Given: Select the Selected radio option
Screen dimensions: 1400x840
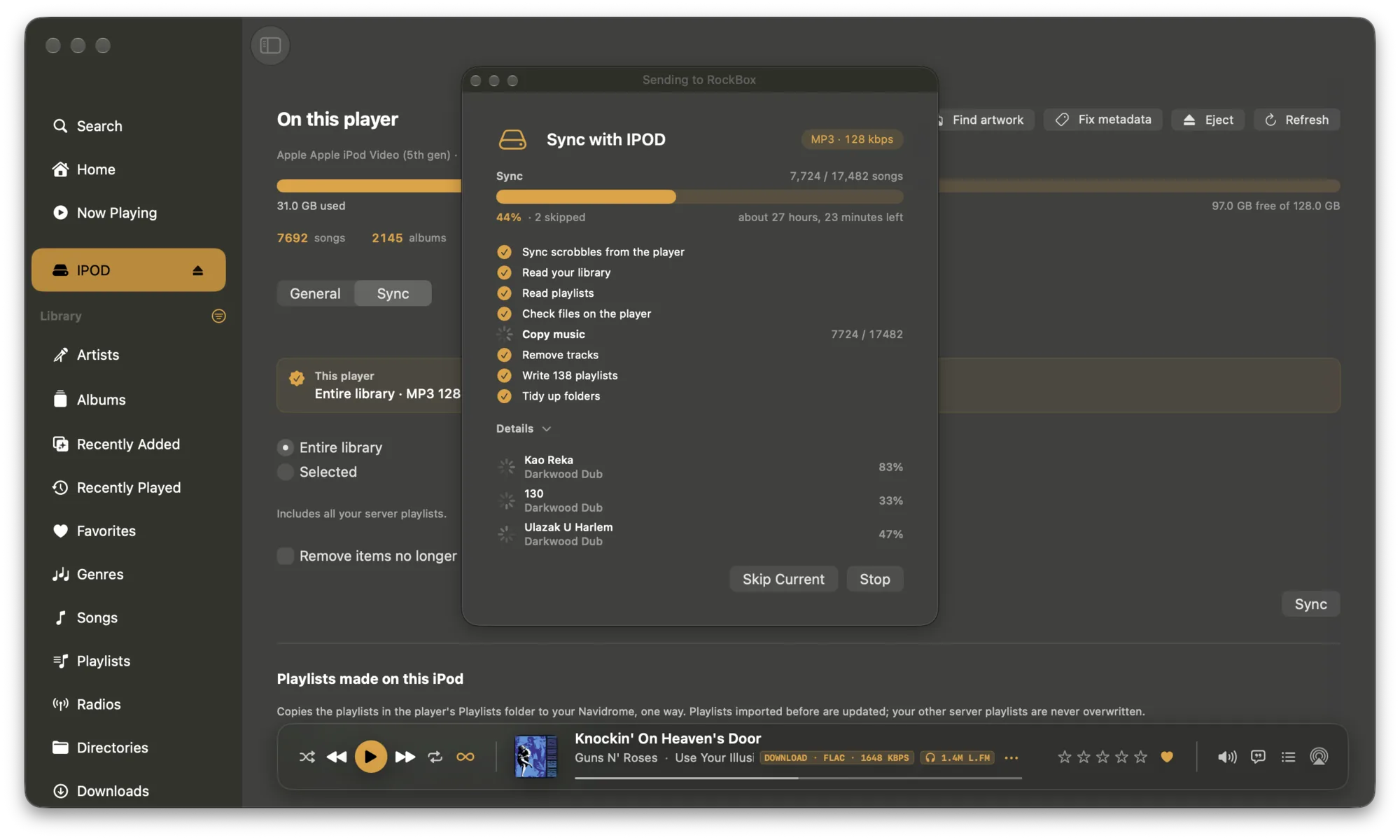Looking at the screenshot, I should pos(286,472).
